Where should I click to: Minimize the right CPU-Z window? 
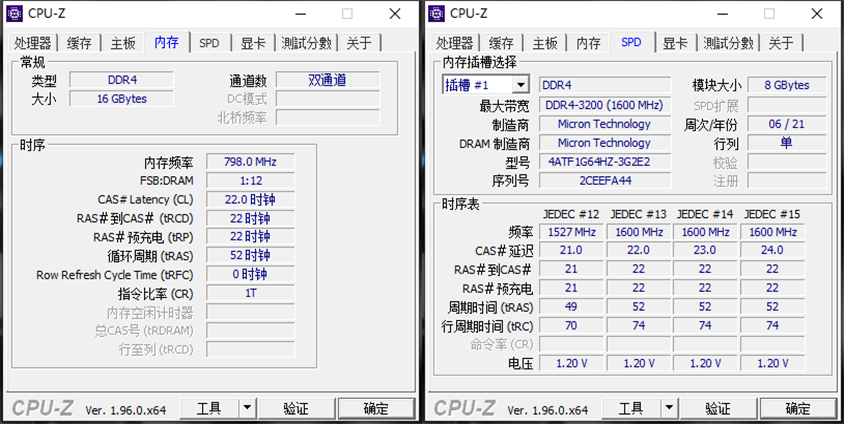tap(721, 14)
